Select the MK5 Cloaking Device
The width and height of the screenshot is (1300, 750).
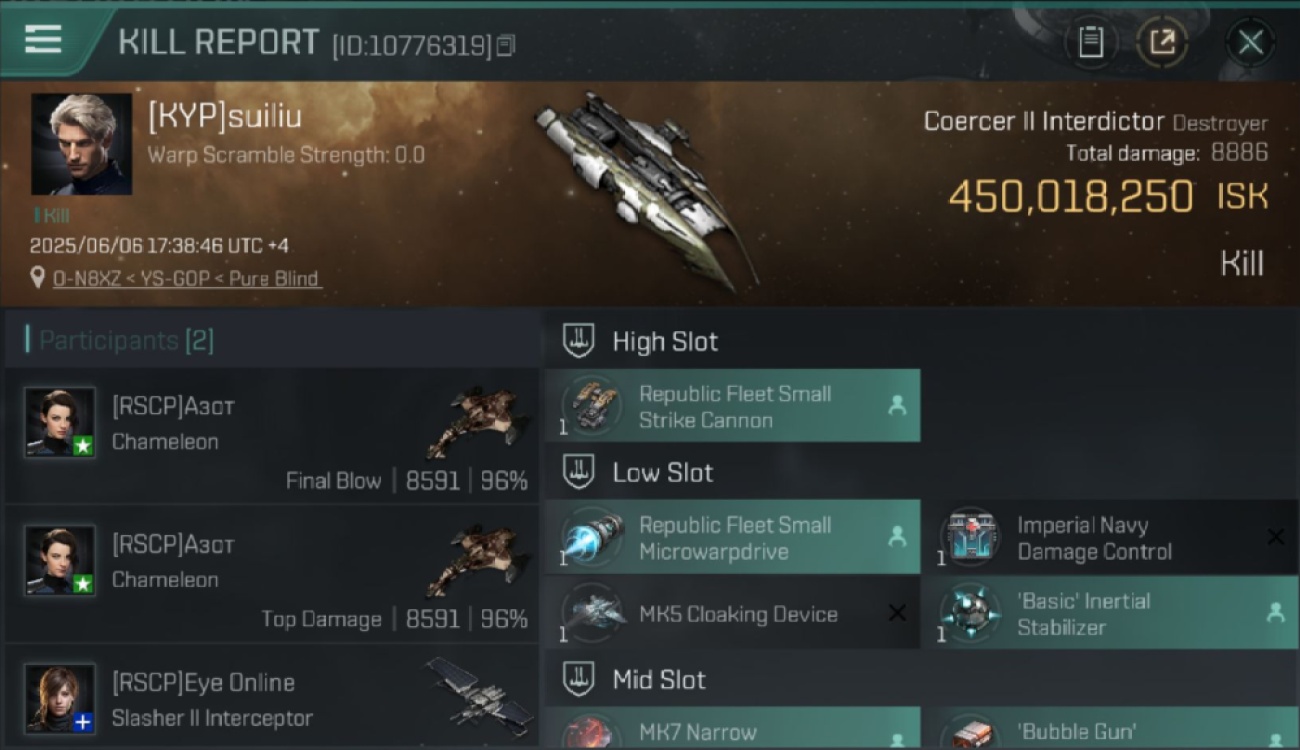click(732, 612)
